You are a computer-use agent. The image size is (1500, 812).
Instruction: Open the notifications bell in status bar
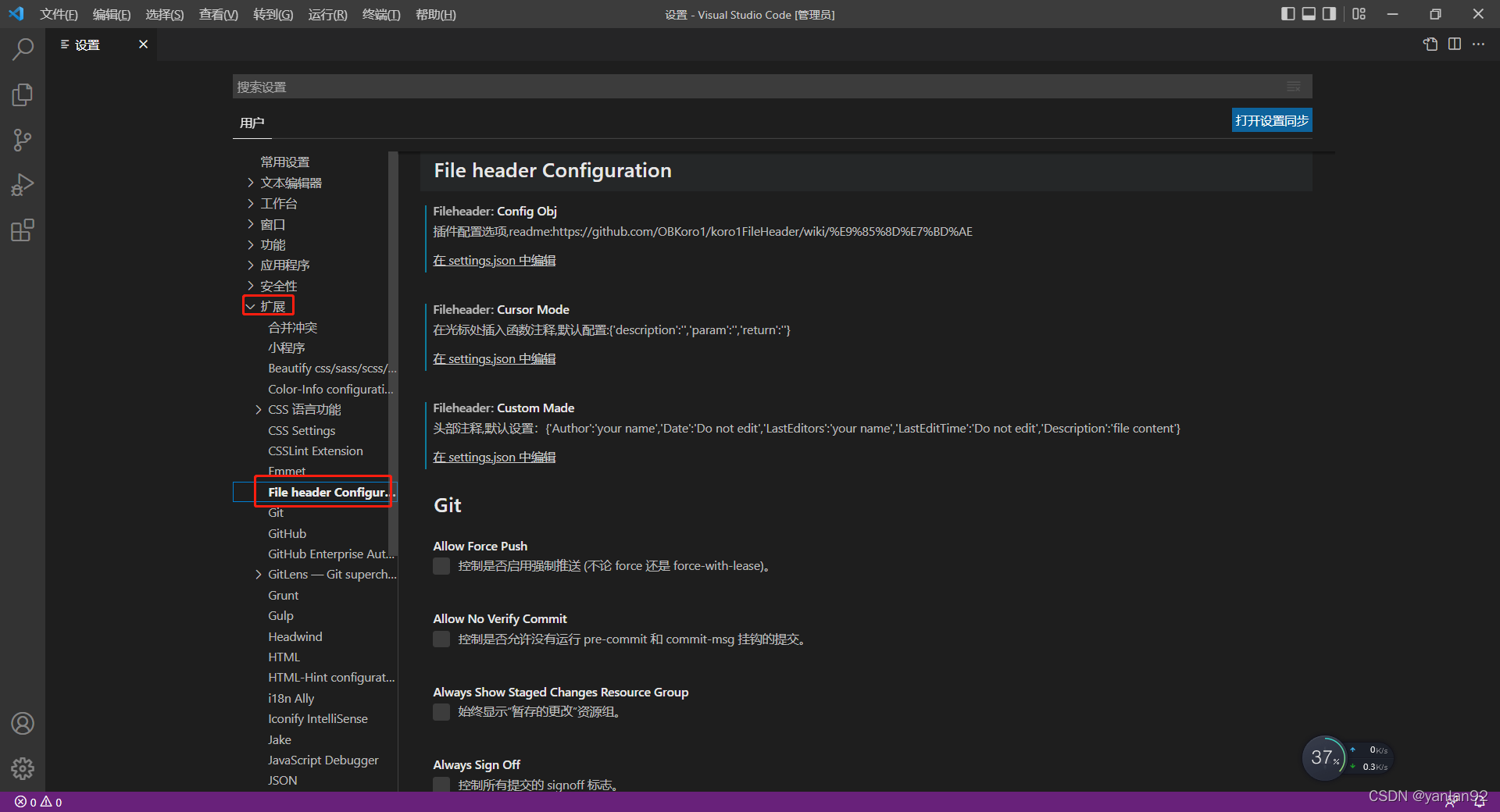[x=1480, y=802]
